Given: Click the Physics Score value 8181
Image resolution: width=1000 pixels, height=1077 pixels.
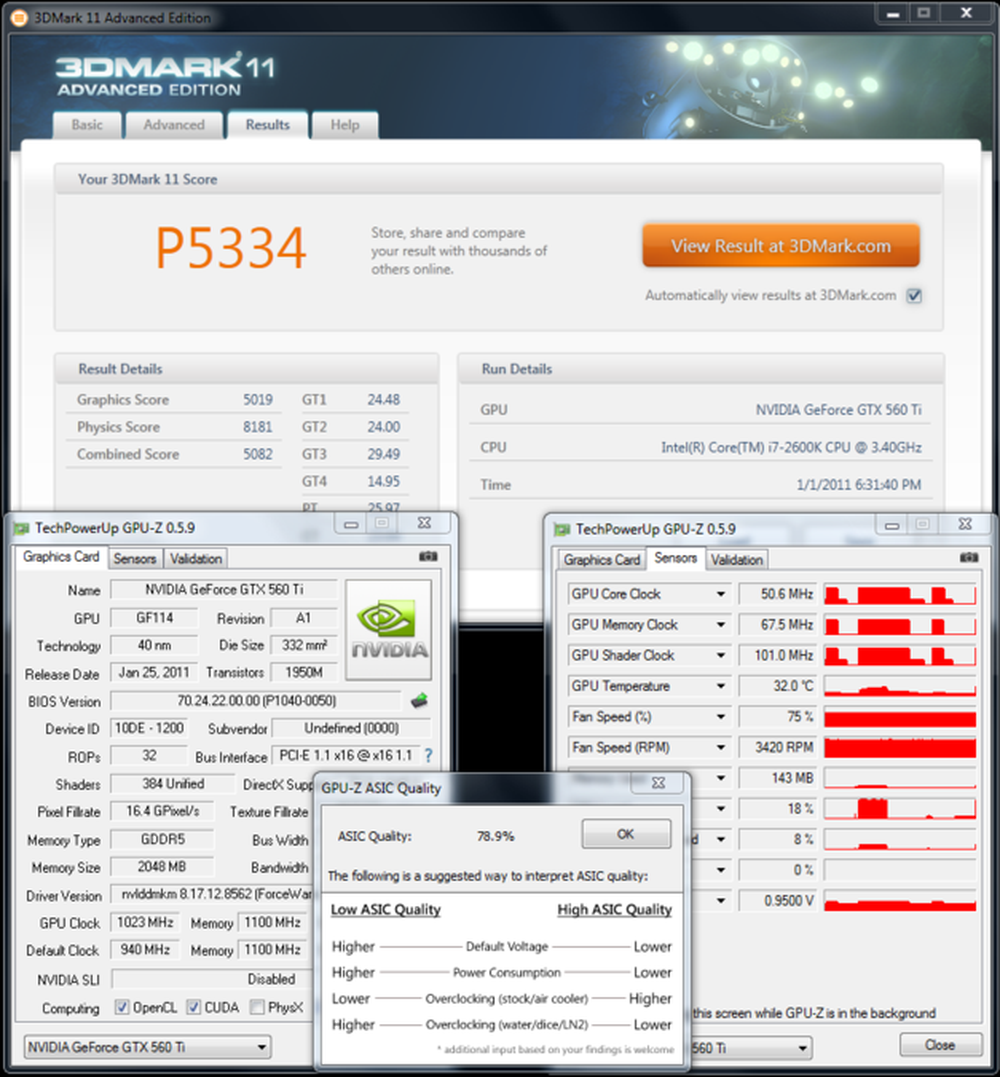Looking at the screenshot, I should 258,427.
